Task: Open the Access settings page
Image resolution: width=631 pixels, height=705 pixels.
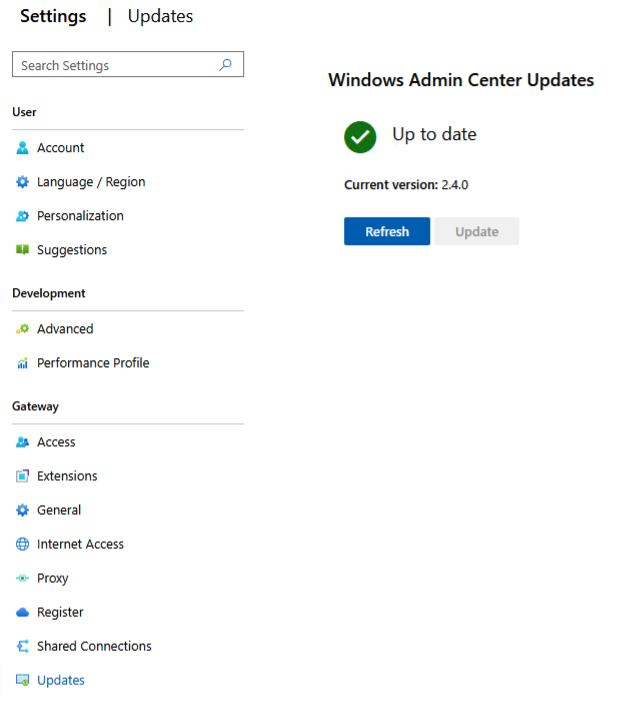Action: [x=56, y=442]
